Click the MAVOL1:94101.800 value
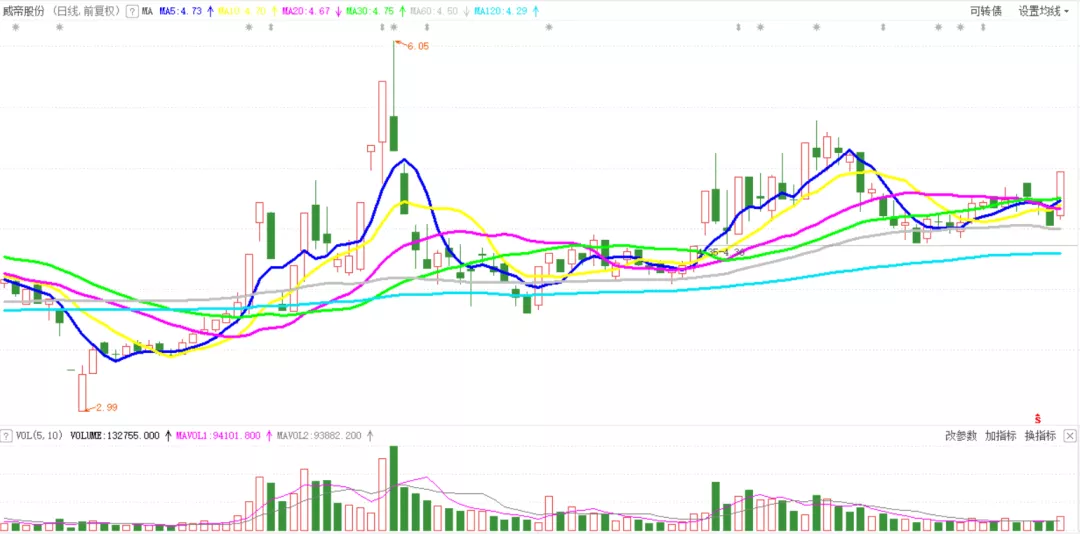The height and width of the screenshot is (534, 1080). [218, 435]
